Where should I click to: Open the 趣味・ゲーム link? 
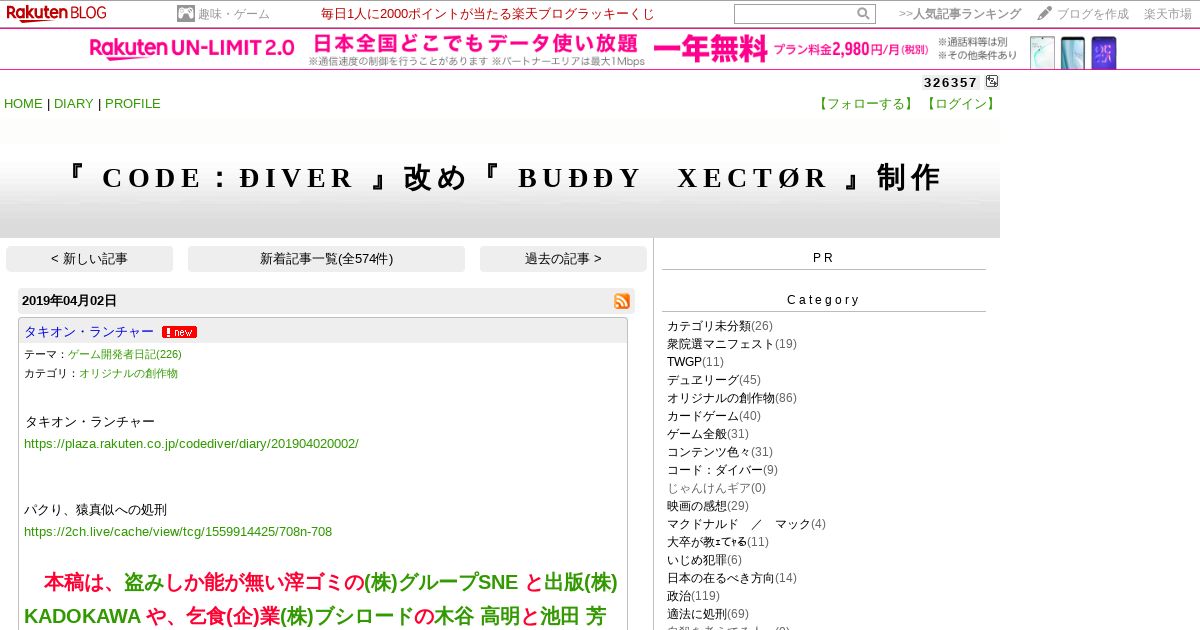[x=234, y=14]
